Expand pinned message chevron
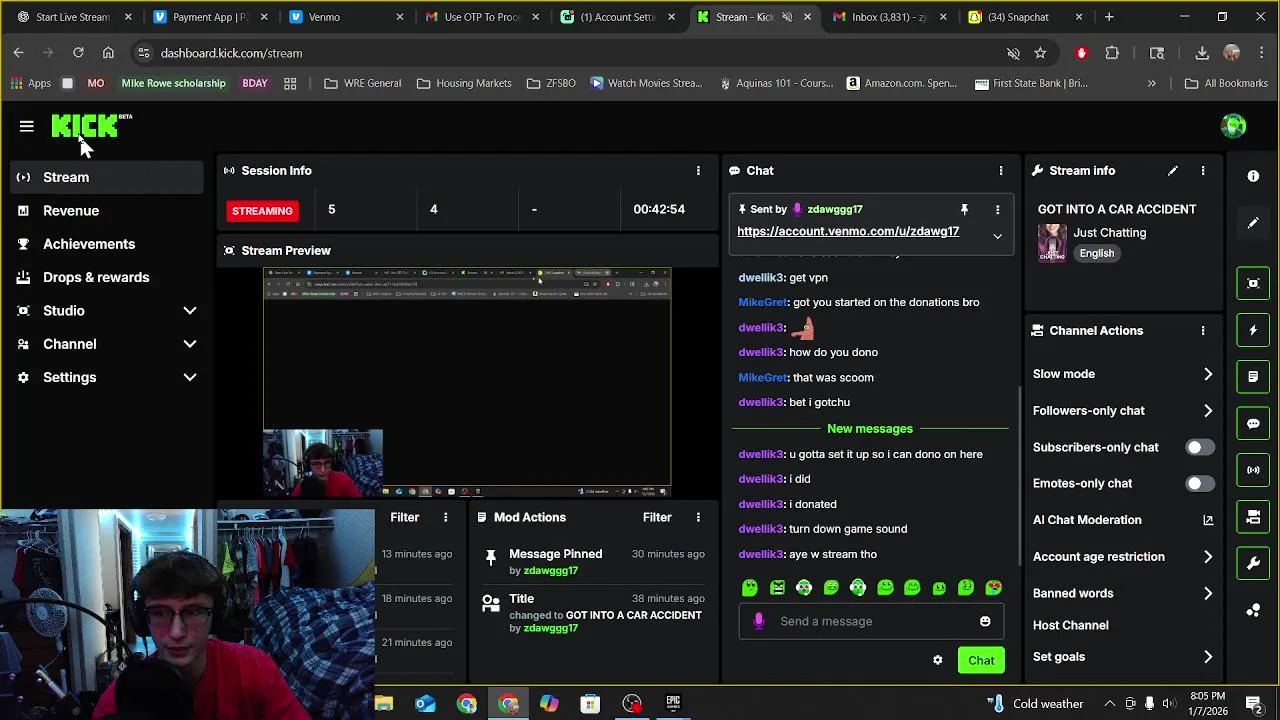1280x720 pixels. pos(997,236)
